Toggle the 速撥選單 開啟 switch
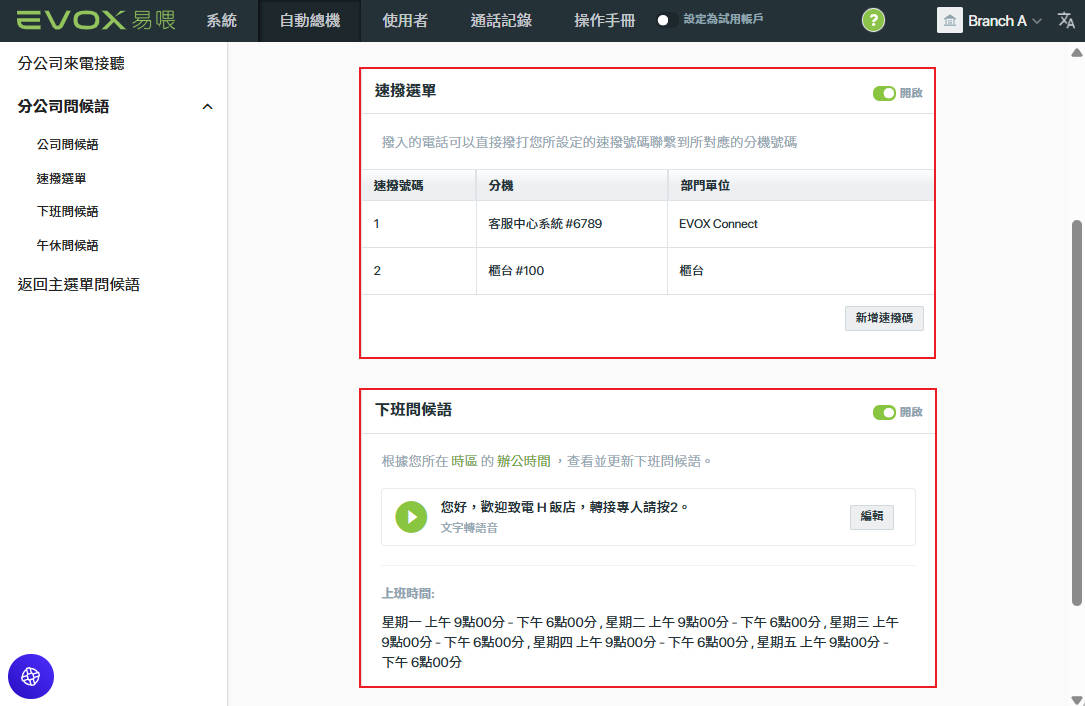The width and height of the screenshot is (1085, 706). click(884, 93)
